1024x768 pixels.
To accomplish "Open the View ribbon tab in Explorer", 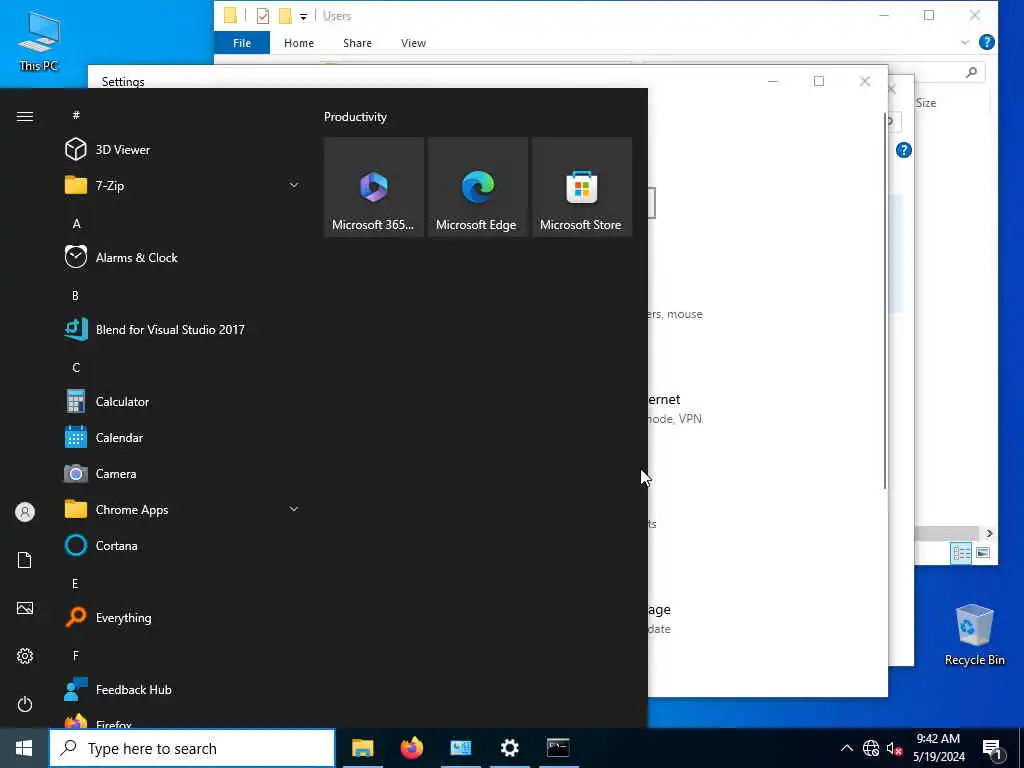I will tap(413, 42).
